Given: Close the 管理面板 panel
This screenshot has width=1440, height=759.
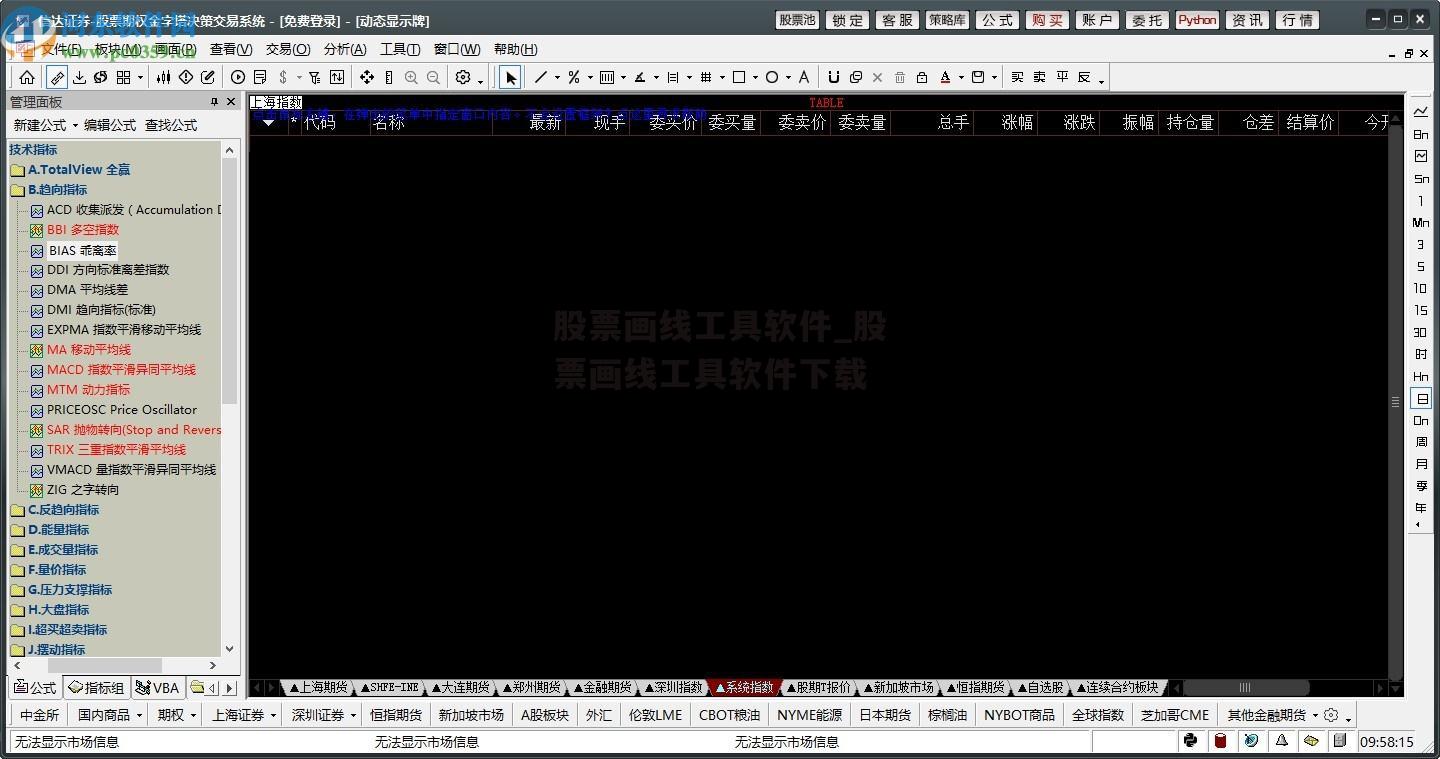Looking at the screenshot, I should click(232, 102).
